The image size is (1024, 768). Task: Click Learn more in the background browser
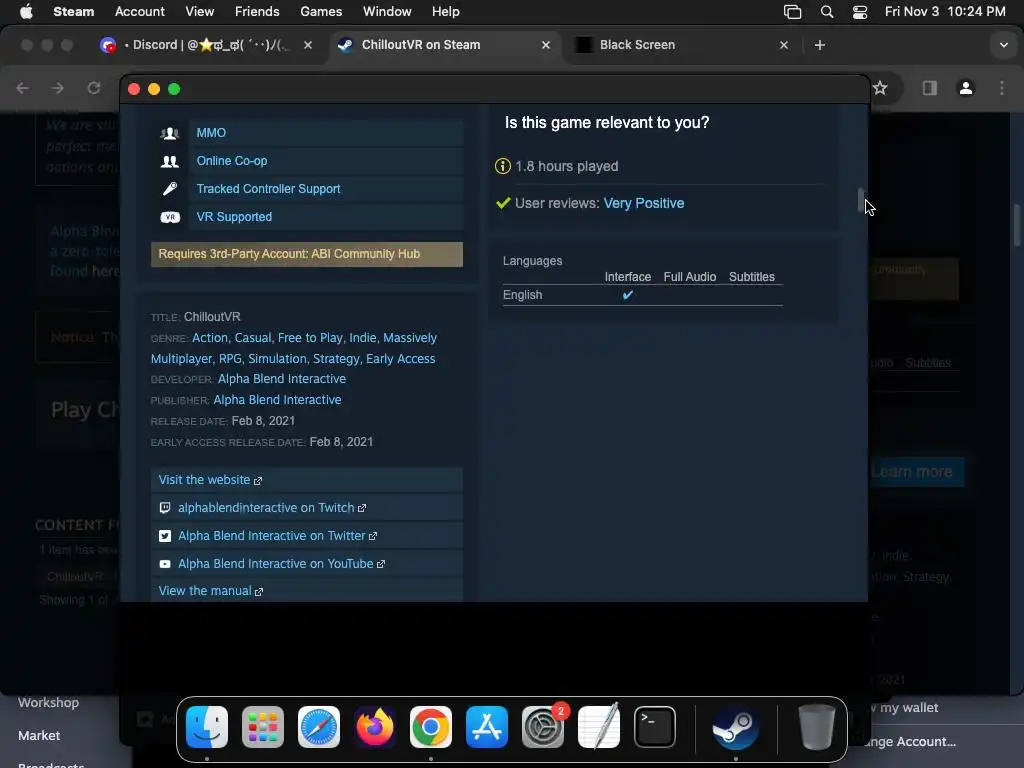pos(916,472)
